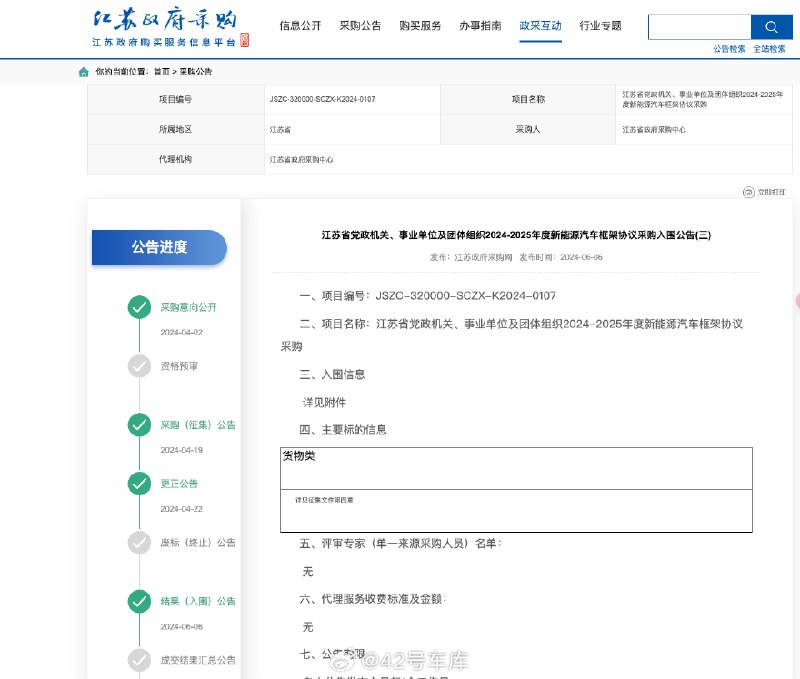This screenshot has height=679, width=800.
Task: Click the 公告进度 header banner
Action: tap(159, 247)
